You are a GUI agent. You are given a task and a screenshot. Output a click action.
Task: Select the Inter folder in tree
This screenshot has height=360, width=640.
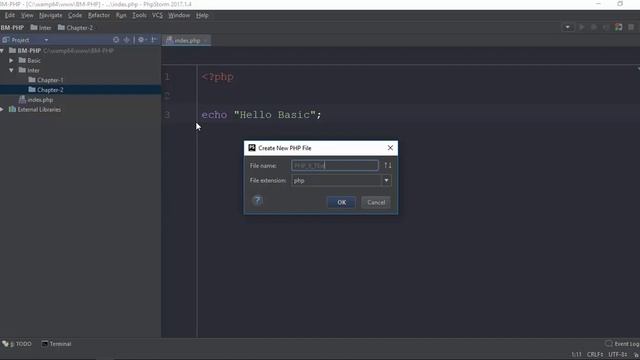(29, 70)
